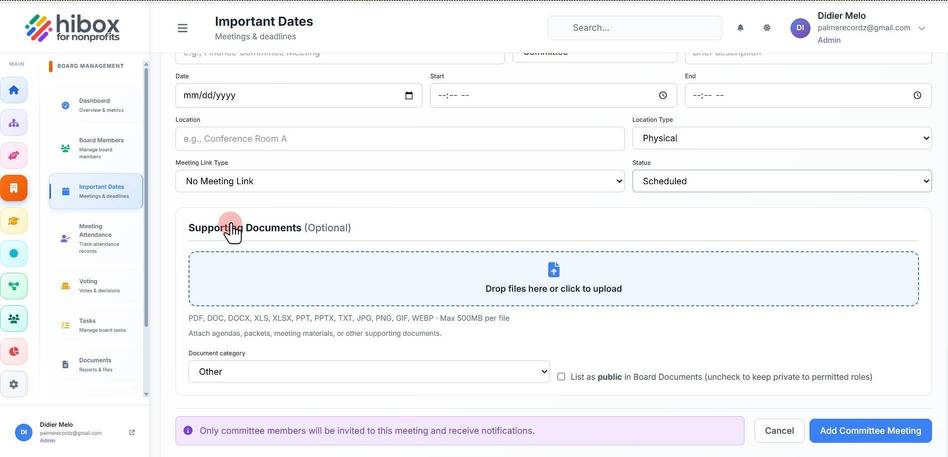Select the graduation cap icon in the rail
The height and width of the screenshot is (457, 948).
pos(14,221)
